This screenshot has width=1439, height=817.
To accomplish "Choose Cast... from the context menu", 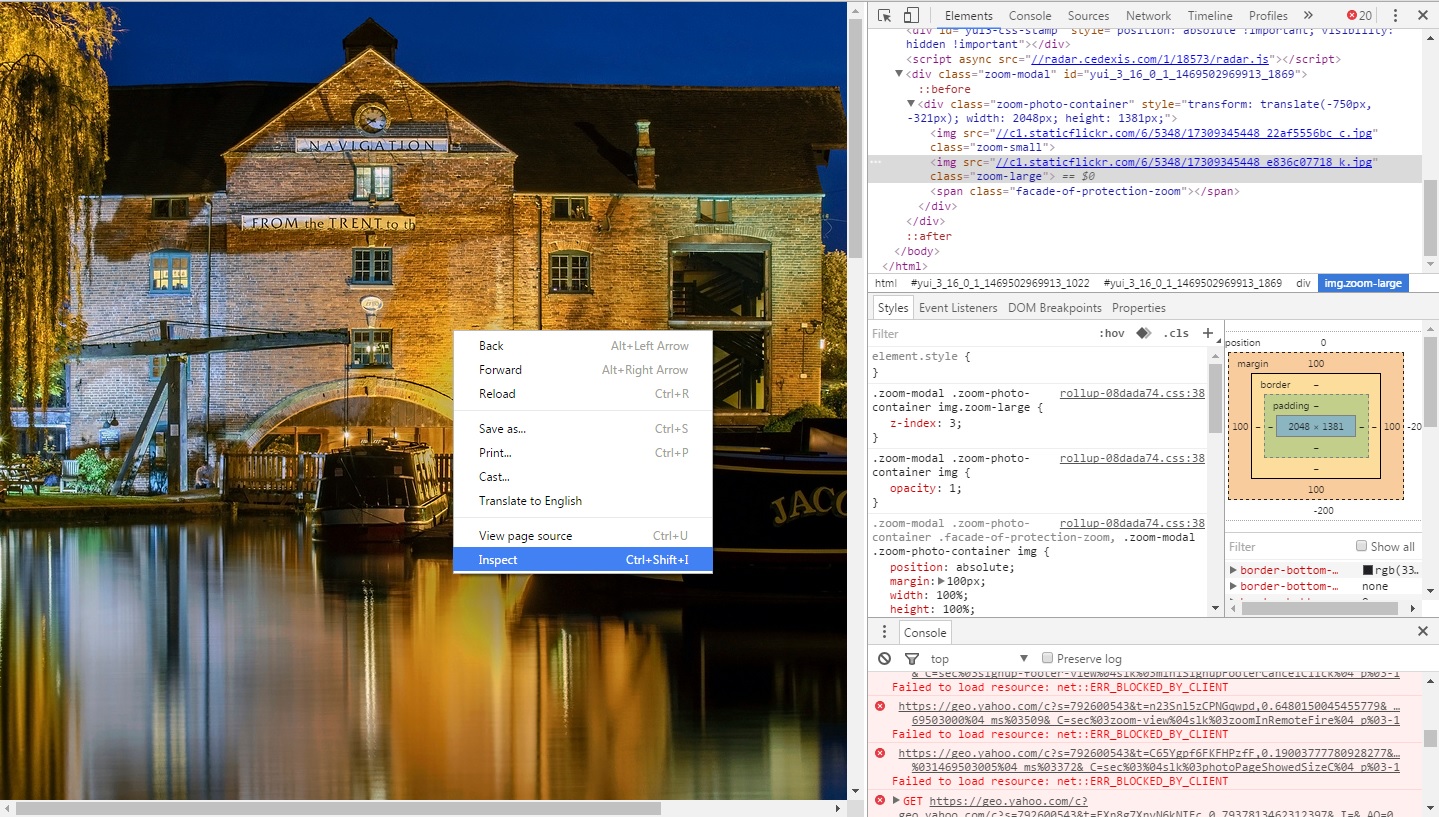I will [583, 477].
